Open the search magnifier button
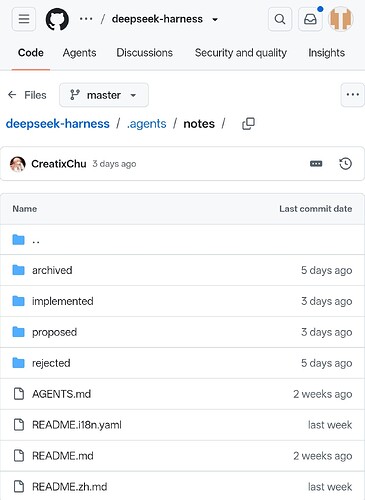This screenshot has width=365, height=500. tap(280, 19)
